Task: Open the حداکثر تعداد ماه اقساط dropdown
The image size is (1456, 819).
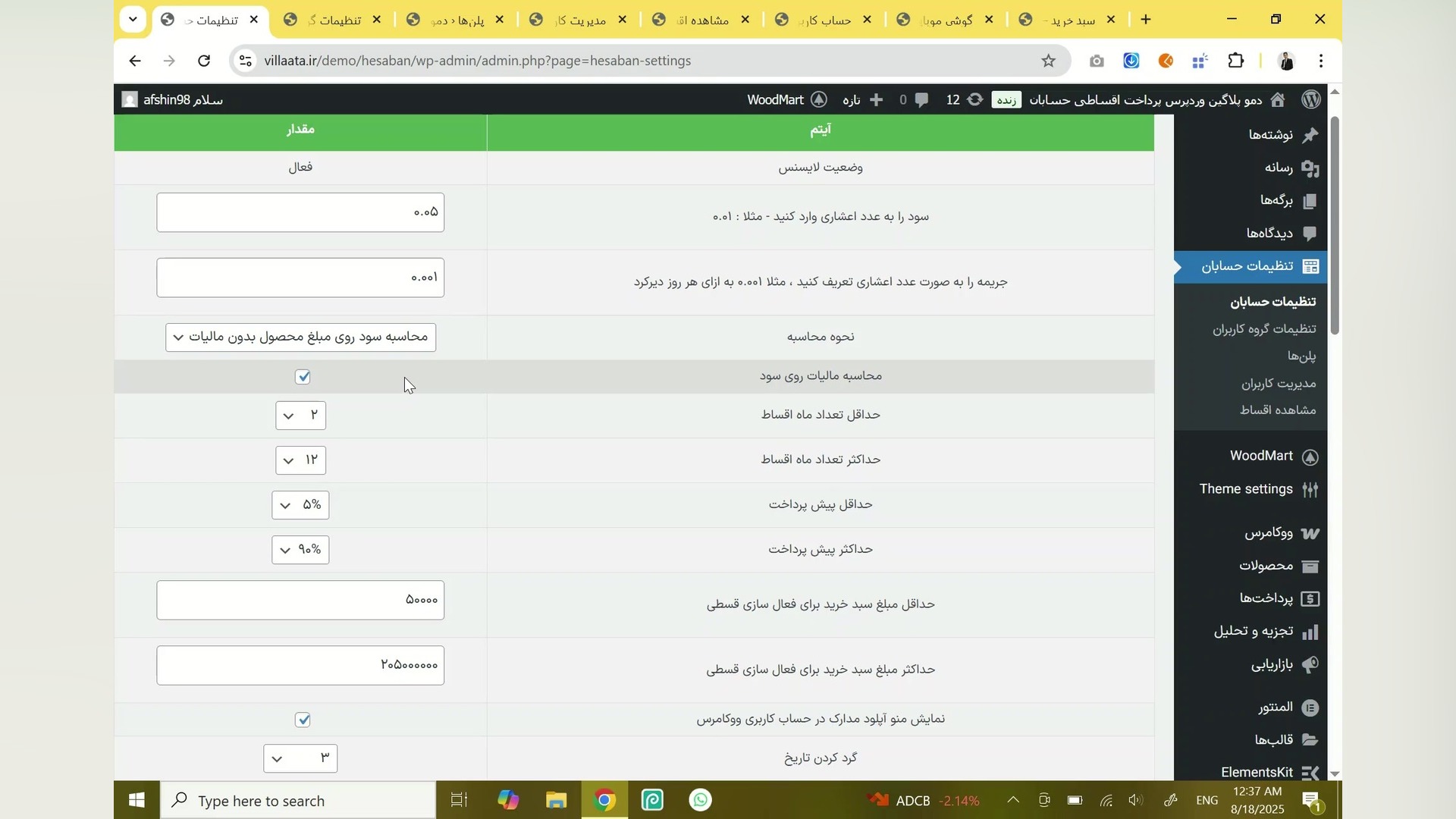Action: pos(300,460)
